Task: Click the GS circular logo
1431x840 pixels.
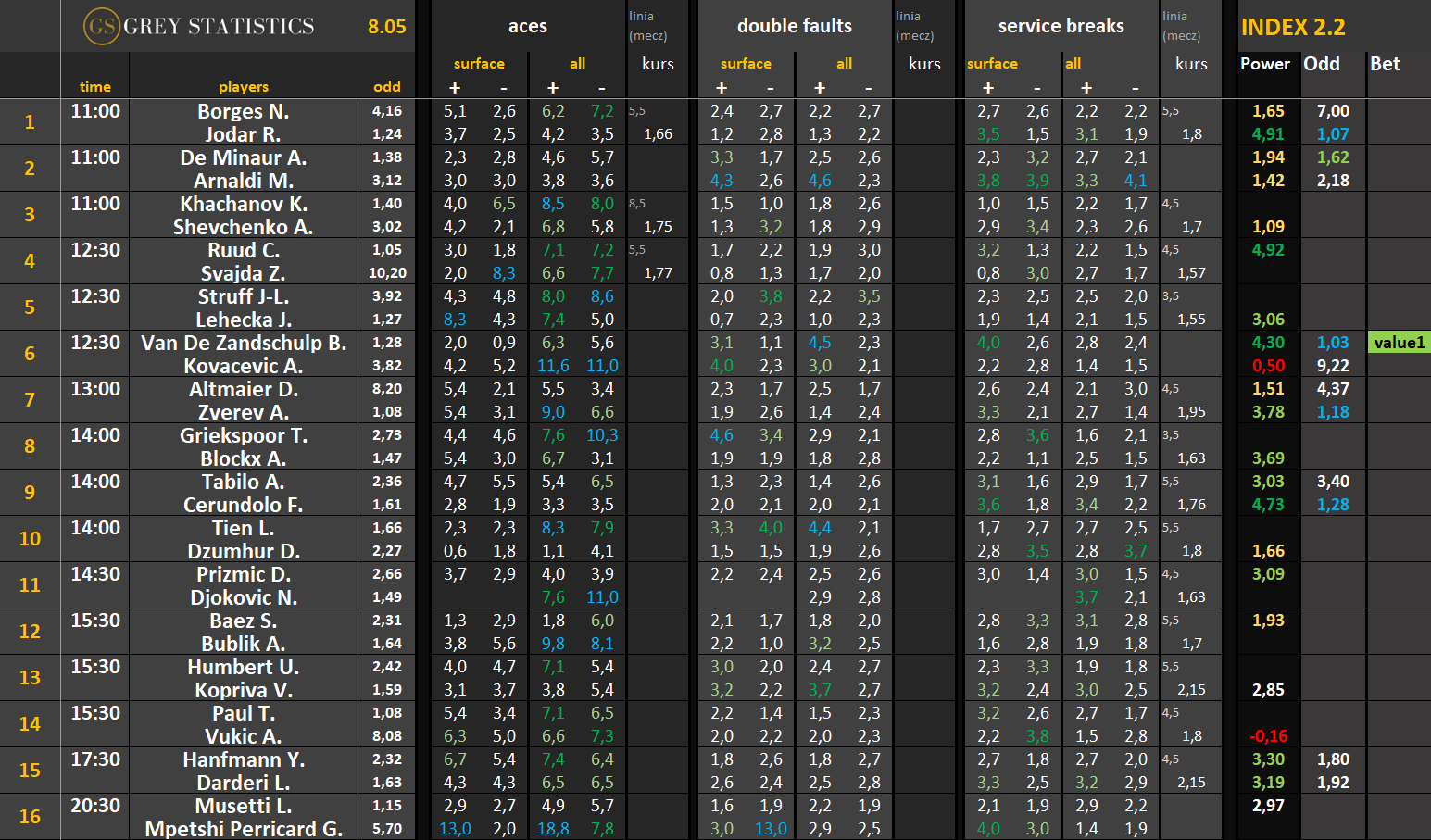Action: coord(101,26)
